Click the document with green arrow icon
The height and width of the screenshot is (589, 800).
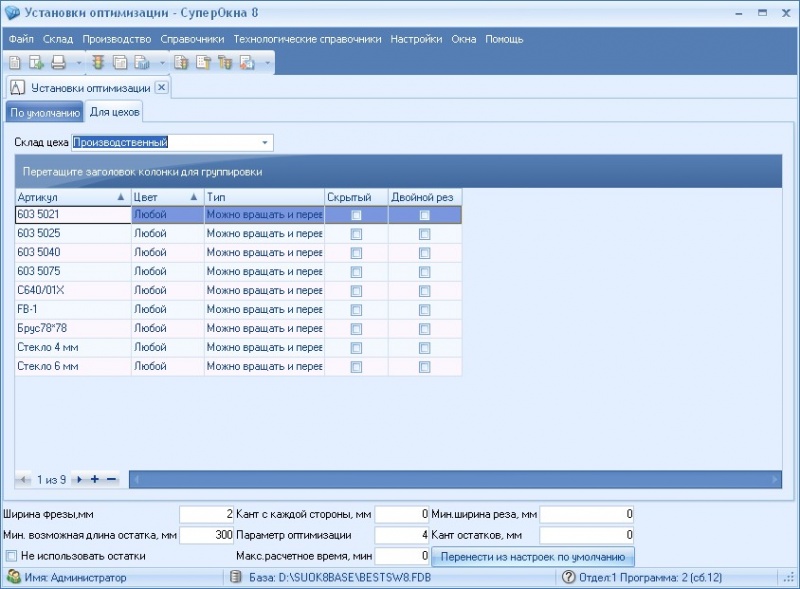coord(36,63)
